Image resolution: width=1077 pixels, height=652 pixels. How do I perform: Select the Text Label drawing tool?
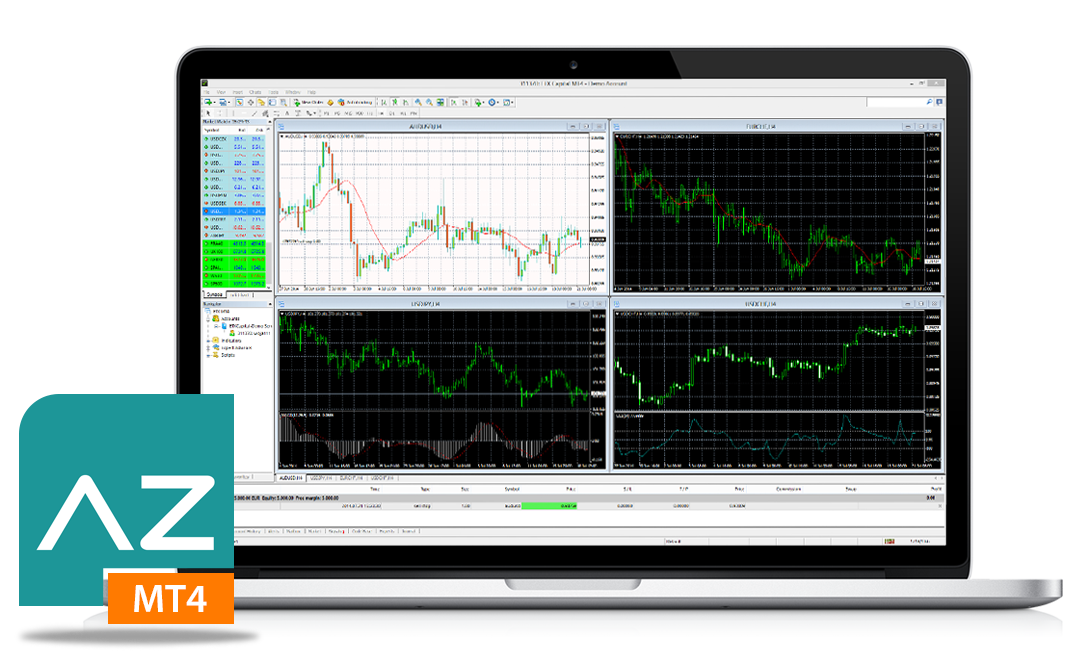click(298, 113)
